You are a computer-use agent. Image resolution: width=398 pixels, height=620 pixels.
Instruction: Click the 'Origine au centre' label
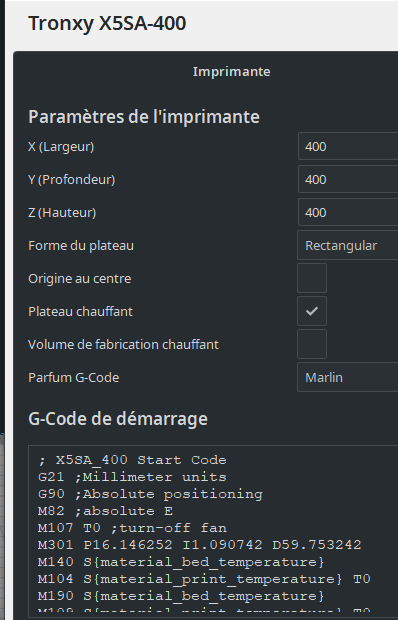click(79, 278)
